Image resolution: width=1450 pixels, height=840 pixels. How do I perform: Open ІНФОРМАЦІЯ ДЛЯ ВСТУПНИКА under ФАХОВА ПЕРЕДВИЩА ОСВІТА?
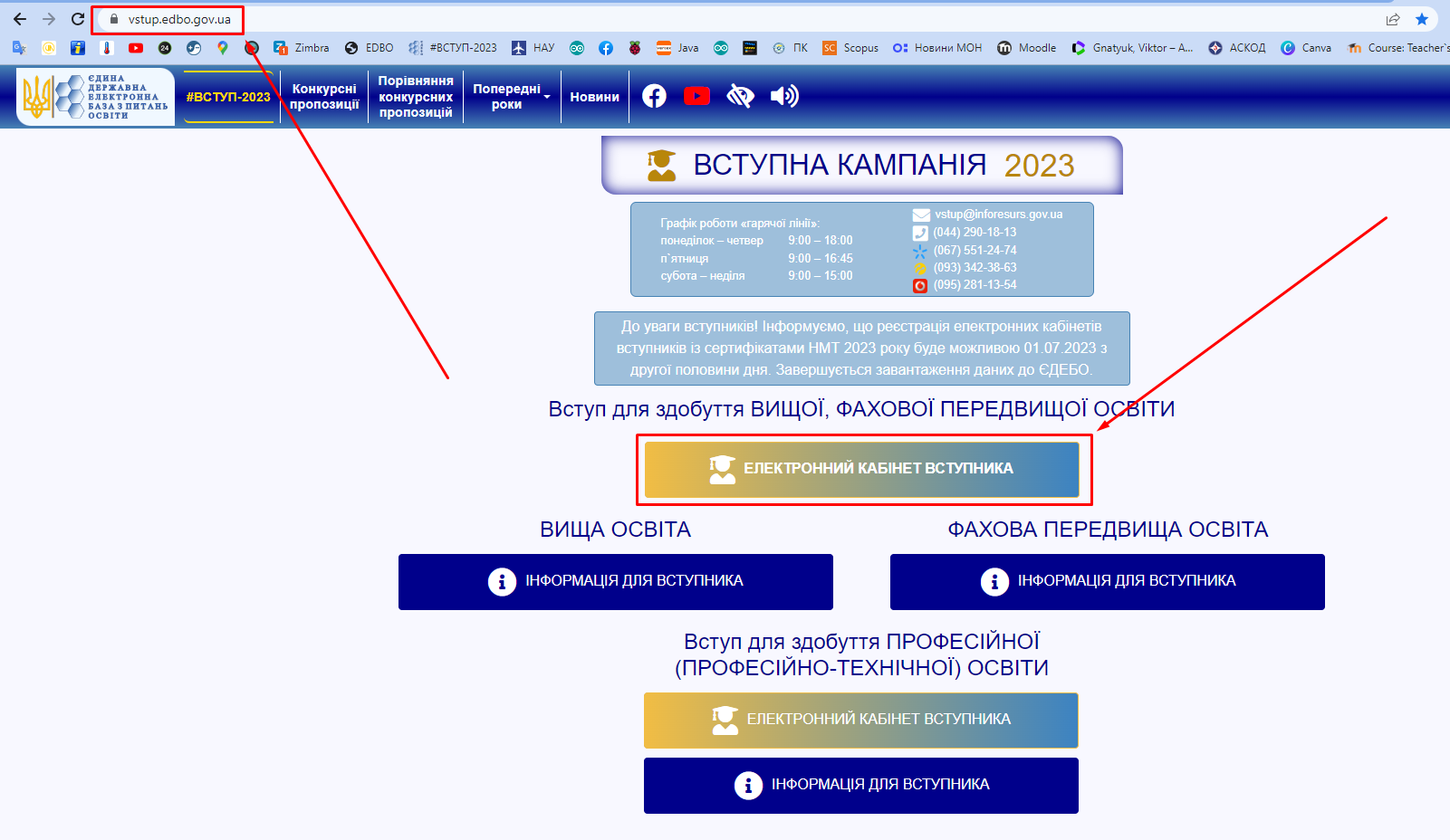[x=1108, y=581]
